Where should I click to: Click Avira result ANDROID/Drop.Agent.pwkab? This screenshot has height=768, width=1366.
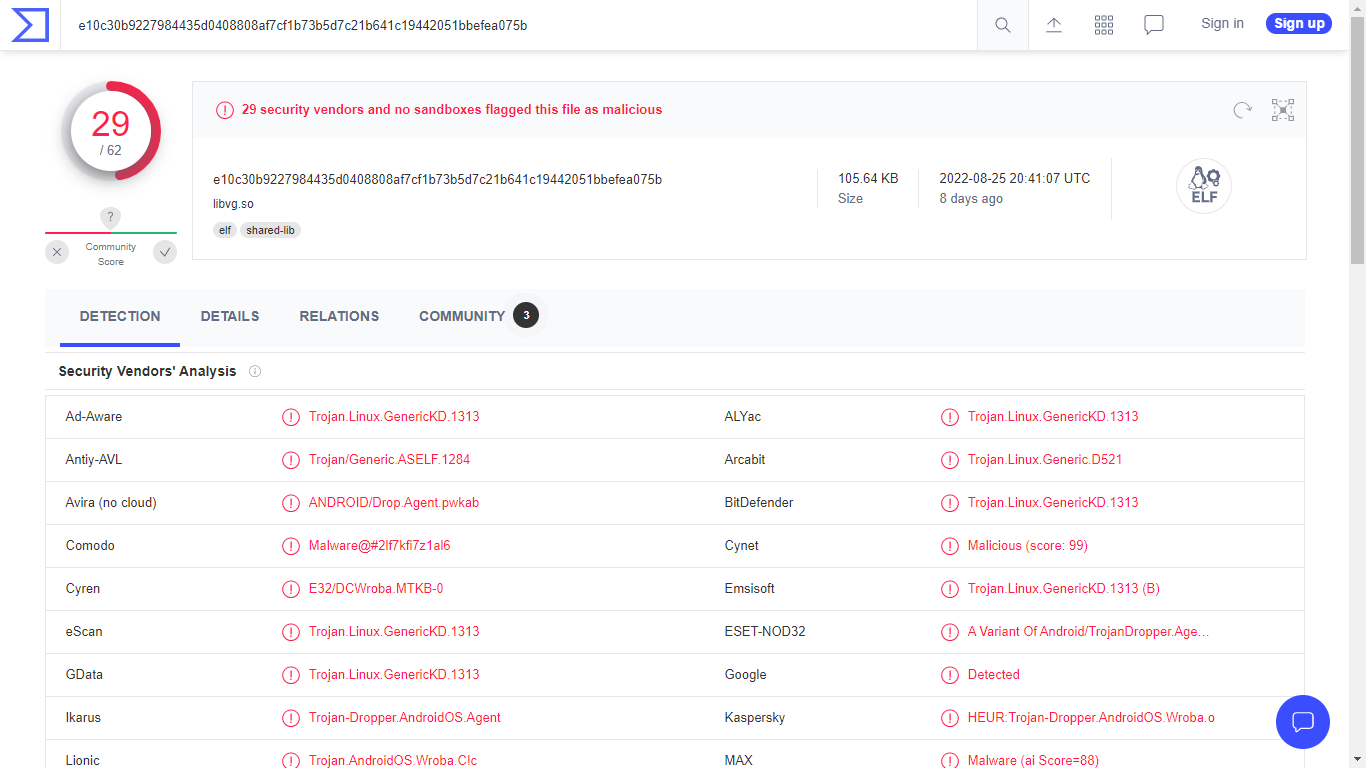394,503
